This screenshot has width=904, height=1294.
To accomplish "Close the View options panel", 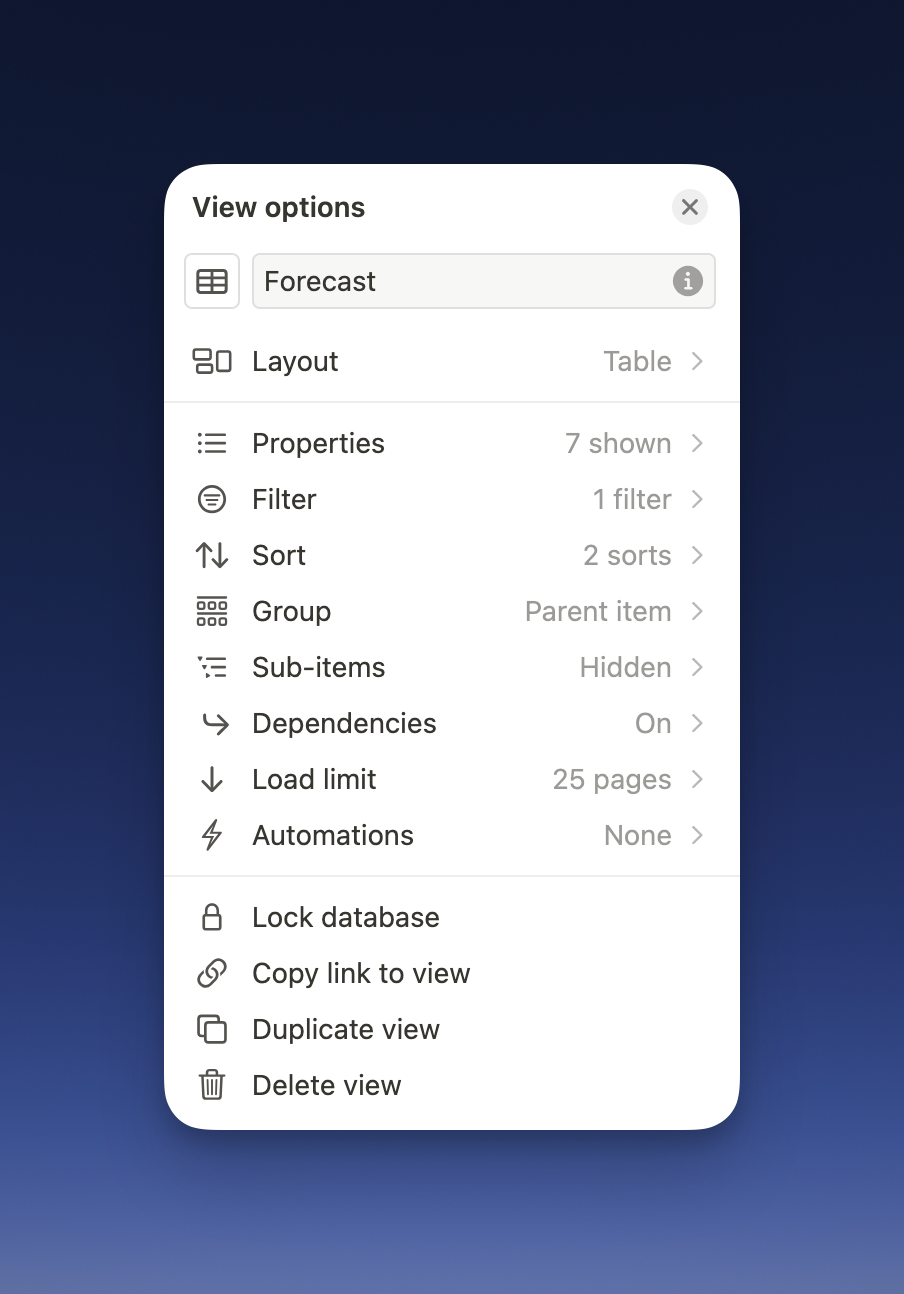I will pos(690,207).
